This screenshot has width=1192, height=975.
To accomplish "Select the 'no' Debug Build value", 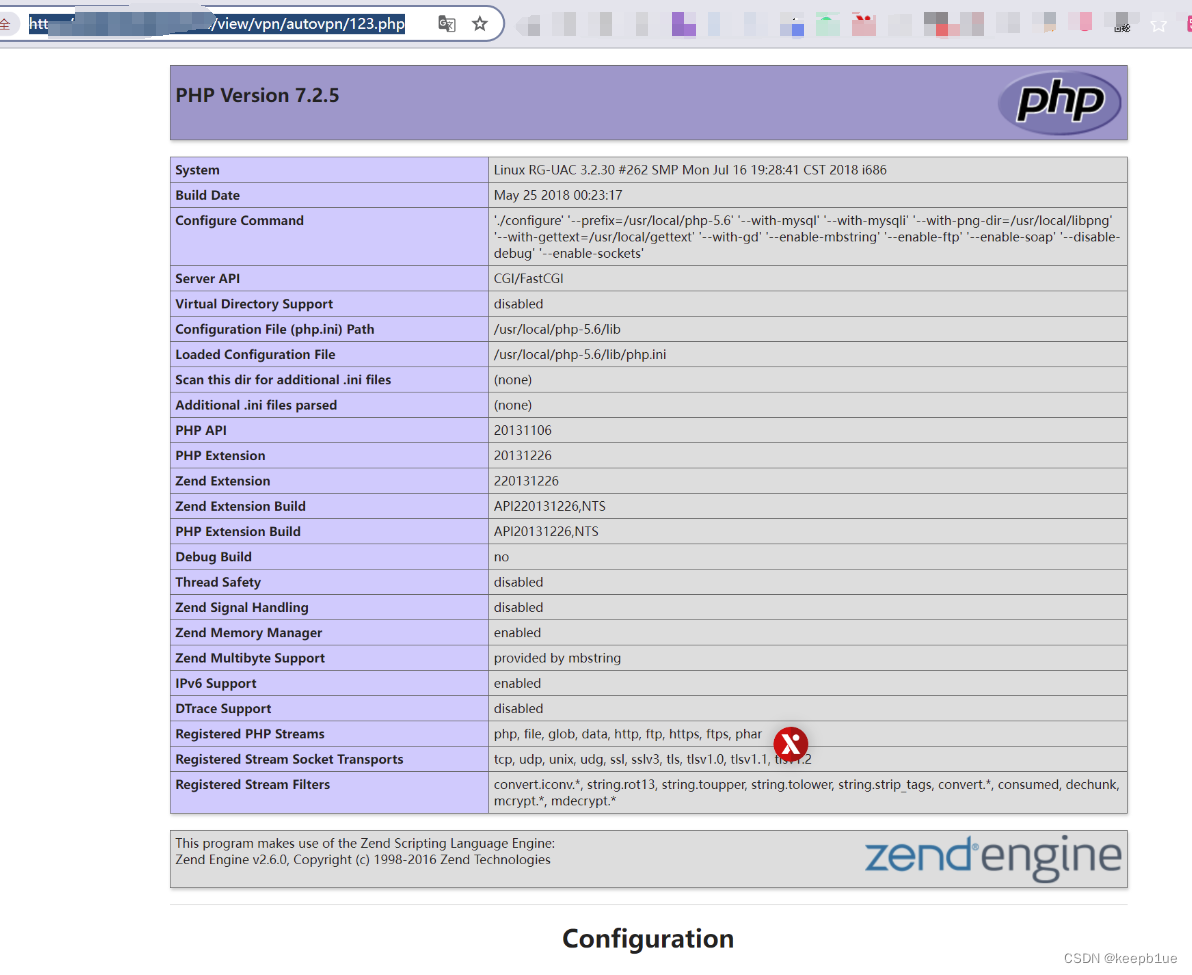I will [501, 557].
